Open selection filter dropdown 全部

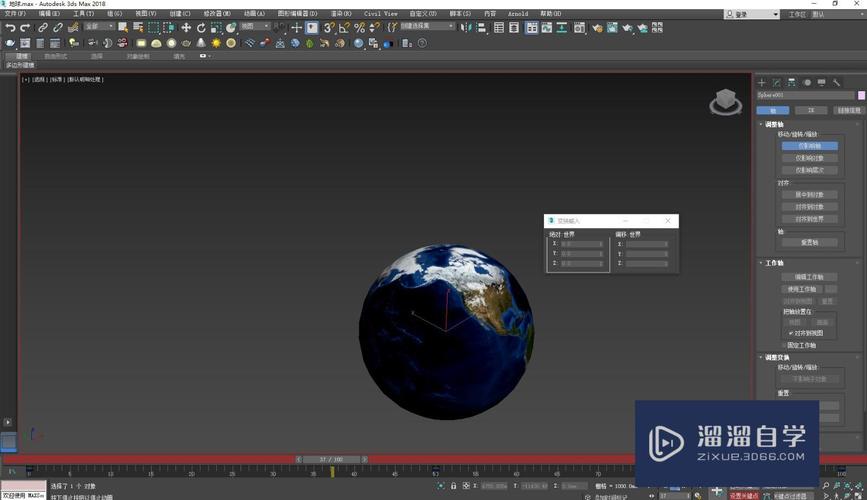99,27
